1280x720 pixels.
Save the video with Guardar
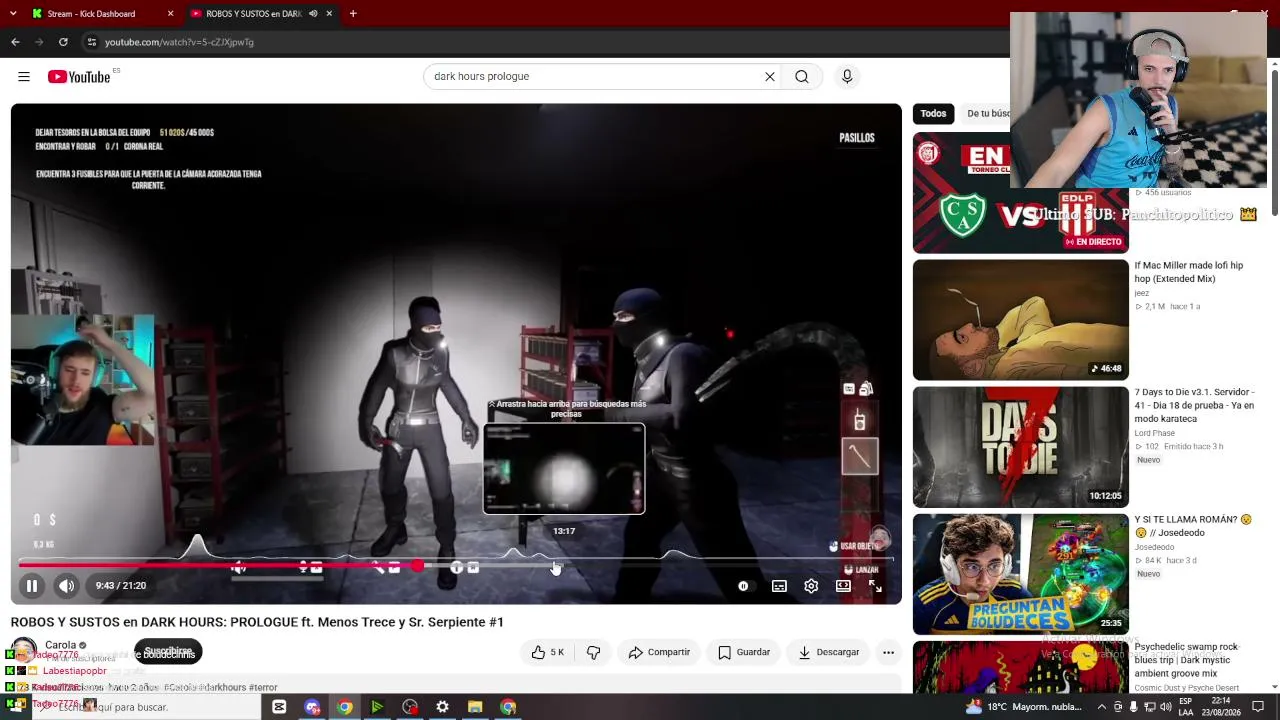pyautogui.click(x=744, y=652)
